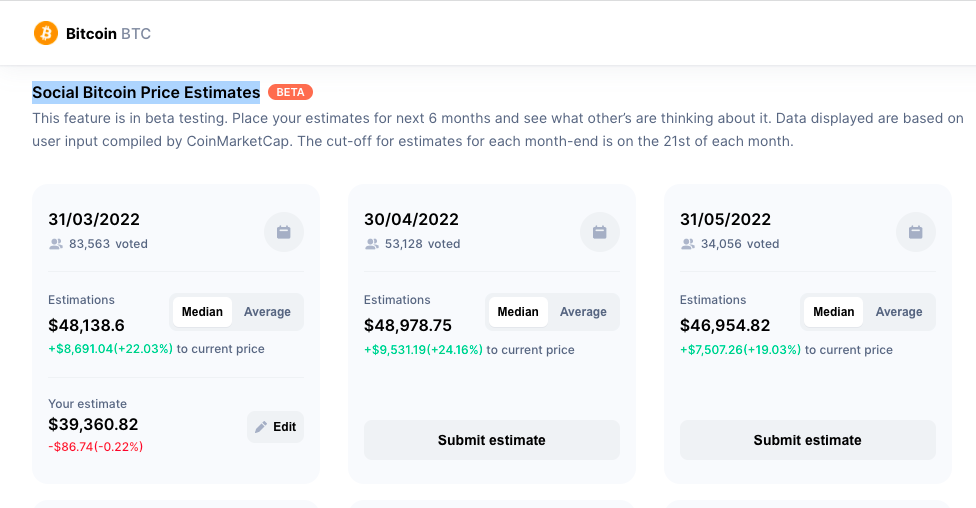Submit estimate for 30/04/2022

click(492, 440)
